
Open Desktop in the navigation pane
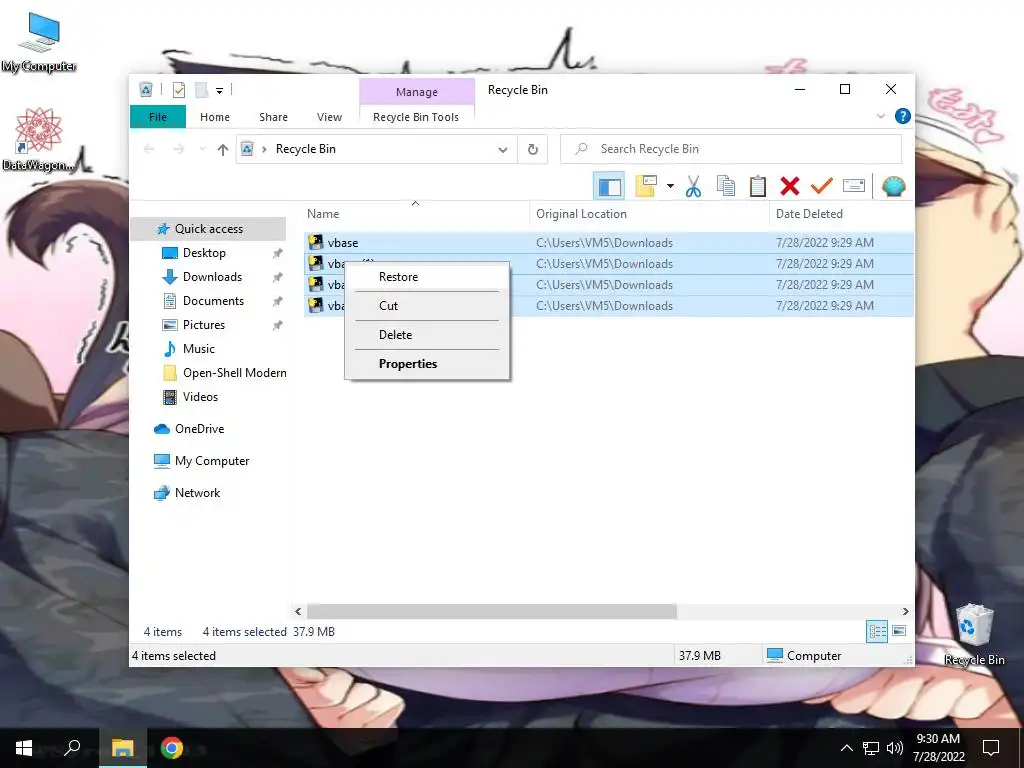pyautogui.click(x=204, y=253)
